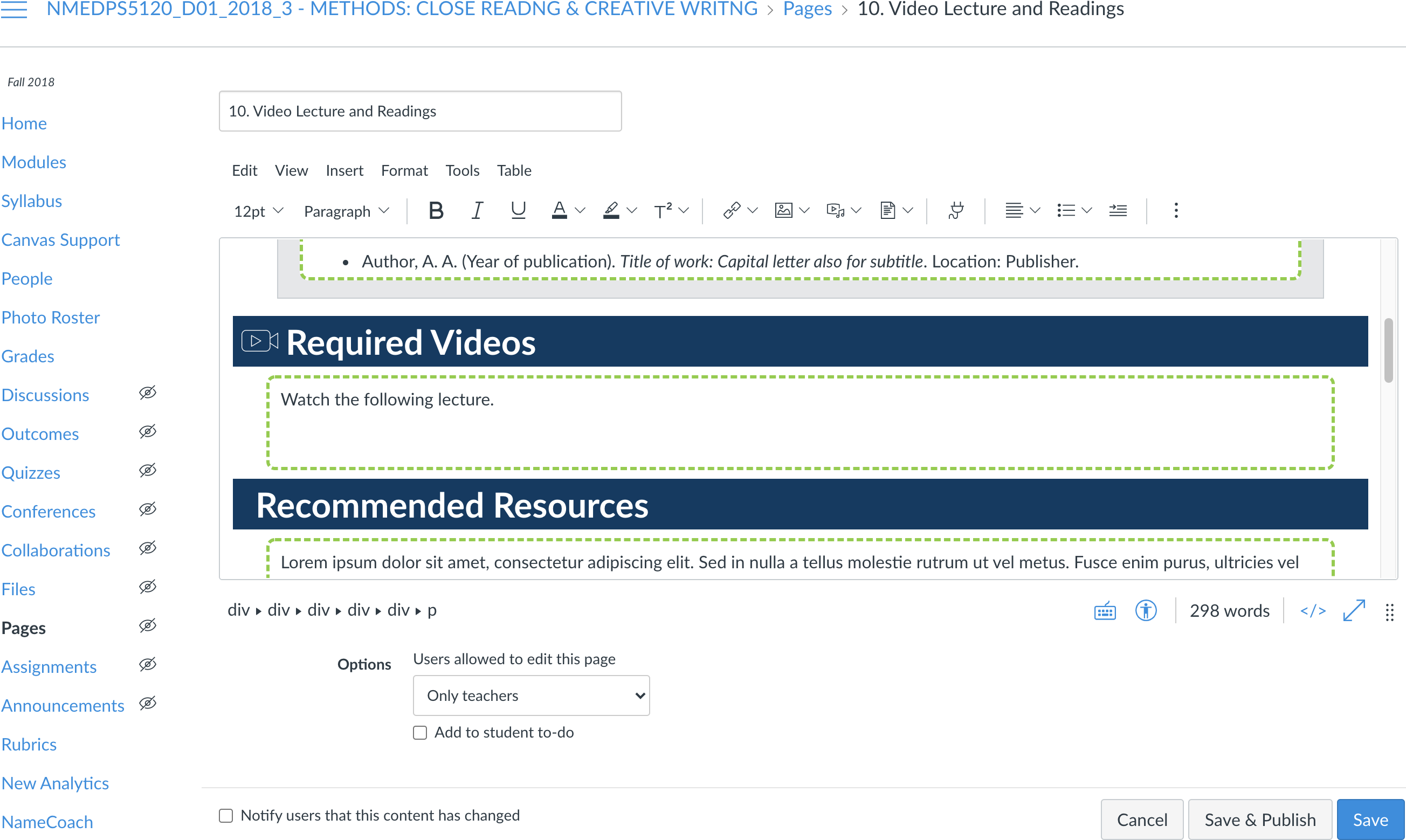The height and width of the screenshot is (840, 1406).
Task: Toggle bold formatting
Action: (436, 211)
